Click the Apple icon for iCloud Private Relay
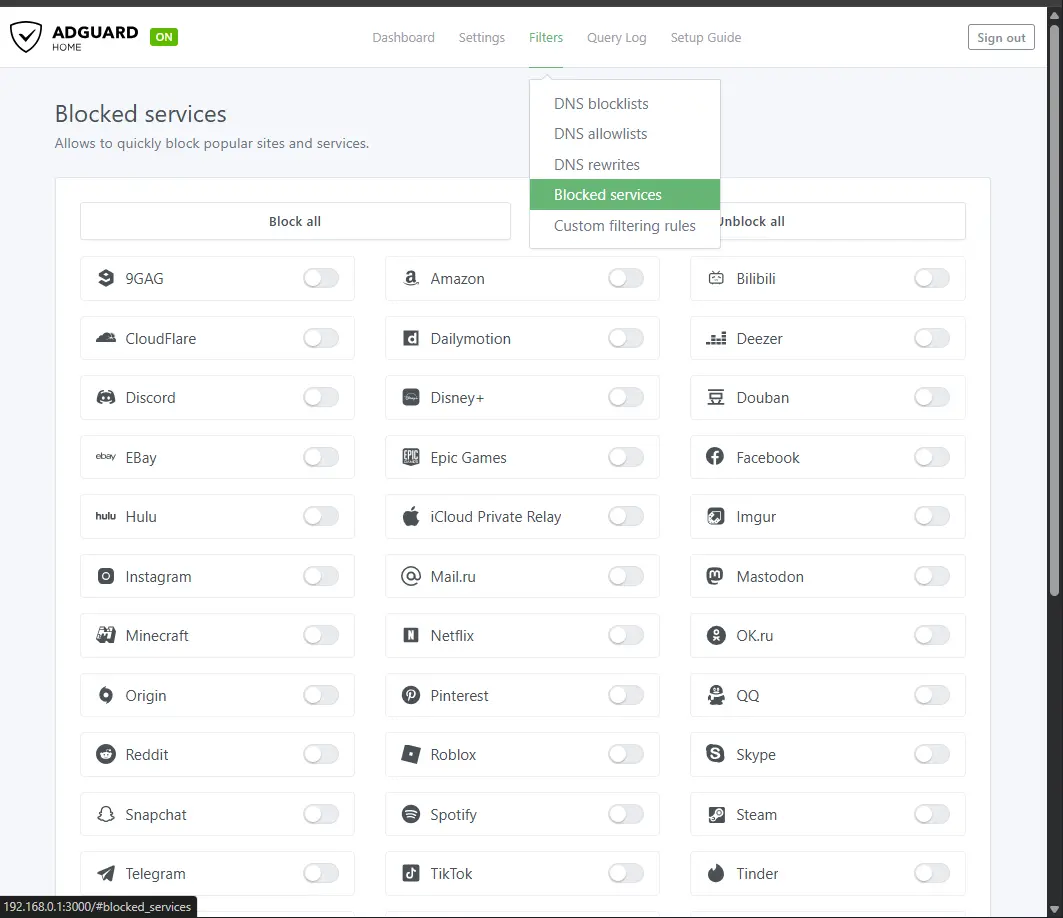Viewport: 1063px width, 918px height. (411, 516)
